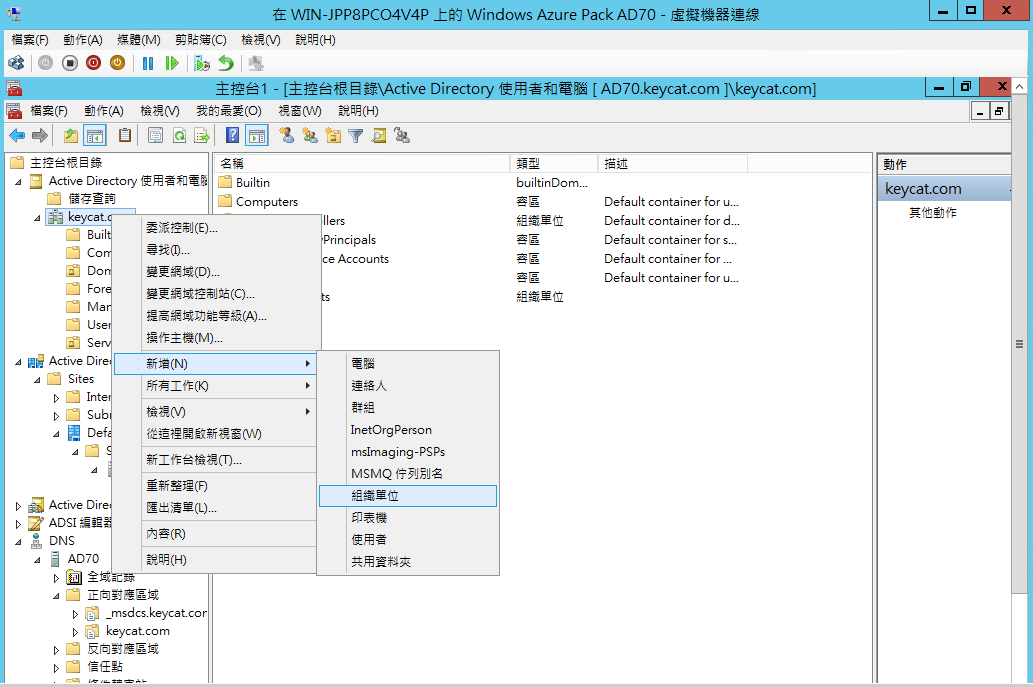Click the find objects magnifier icon
The height and width of the screenshot is (687, 1033).
(x=379, y=136)
